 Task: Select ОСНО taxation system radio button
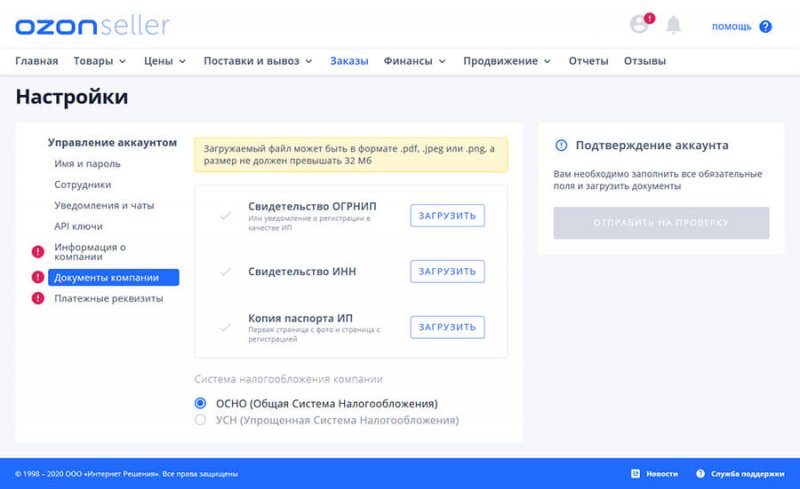coord(201,403)
